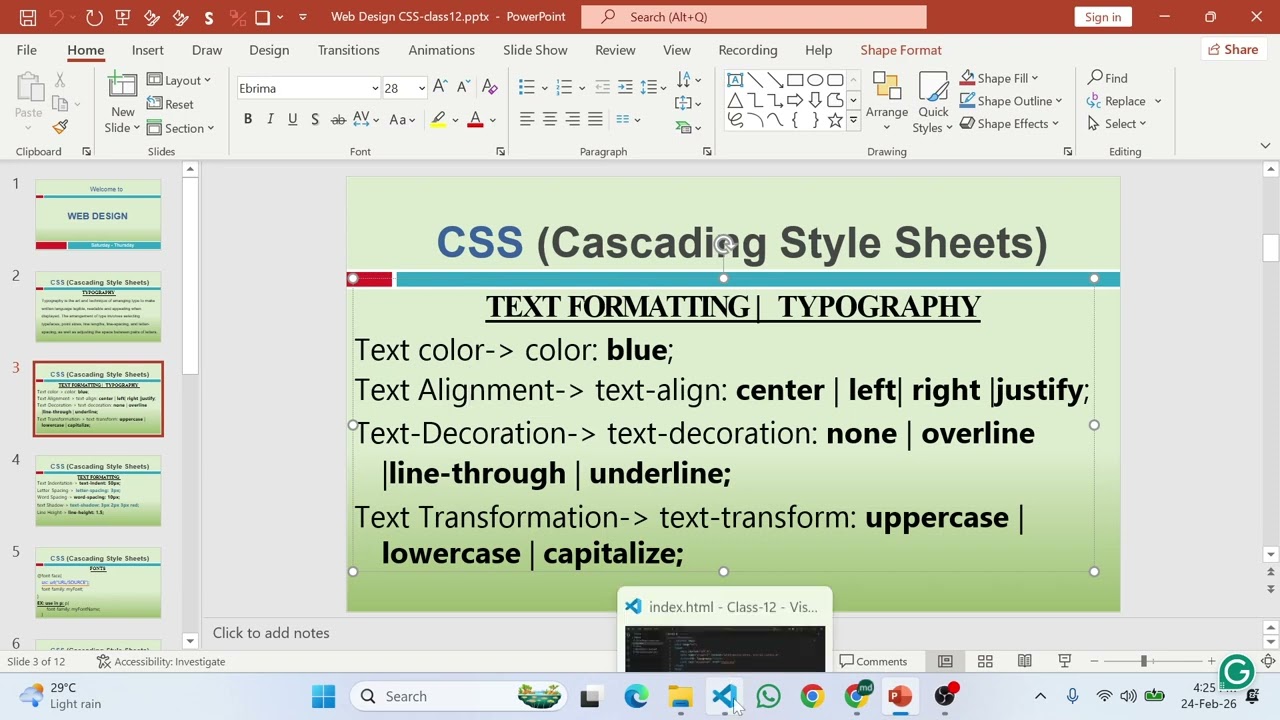1280x720 pixels.
Task: Click the Redo/Repeat icon in Quick Access
Action: click(94, 17)
